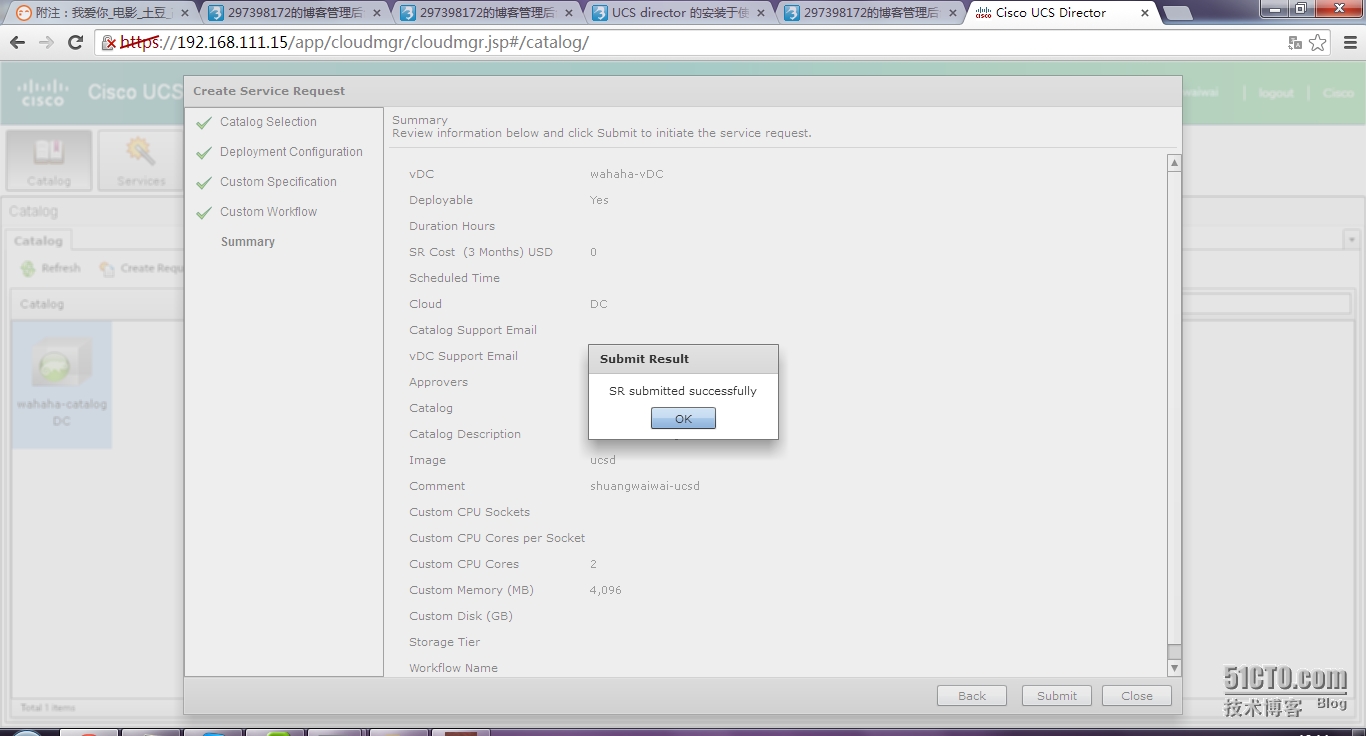Click the new tab button
1366x736 pixels.
coord(1178,14)
